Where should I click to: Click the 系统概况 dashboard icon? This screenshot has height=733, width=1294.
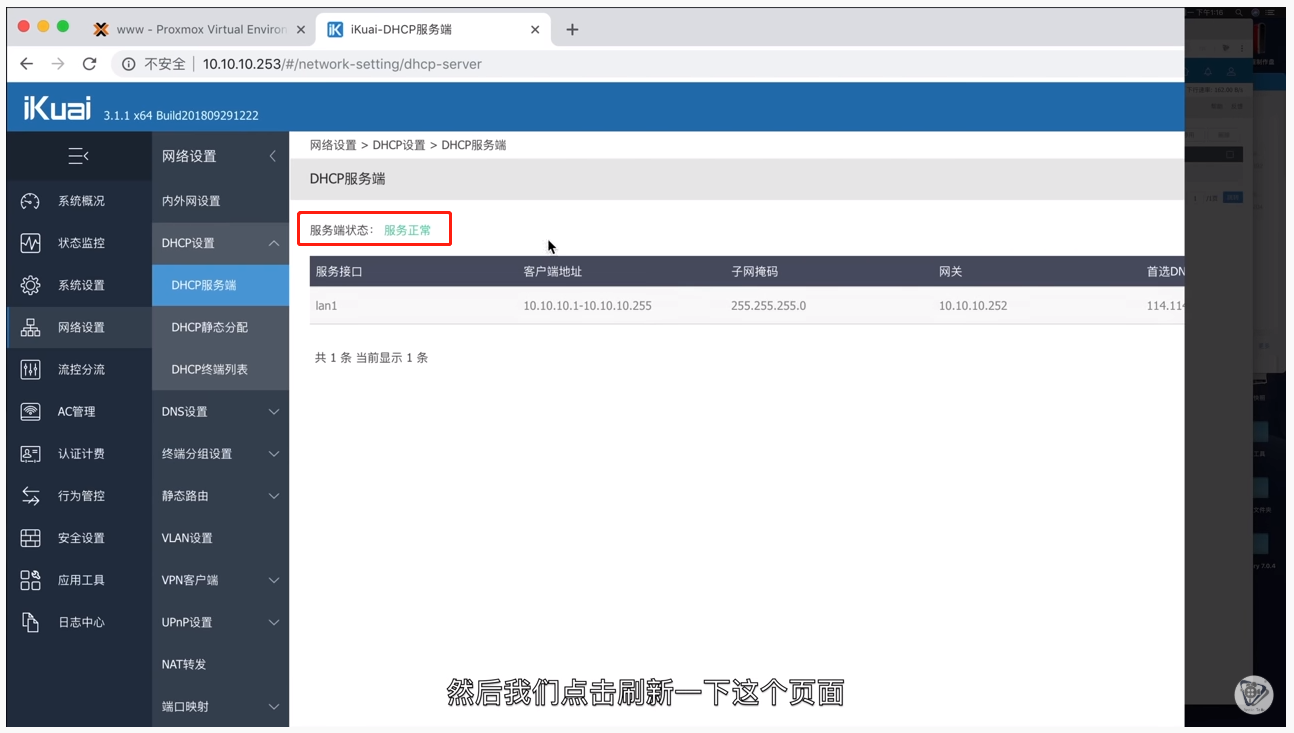(30, 201)
